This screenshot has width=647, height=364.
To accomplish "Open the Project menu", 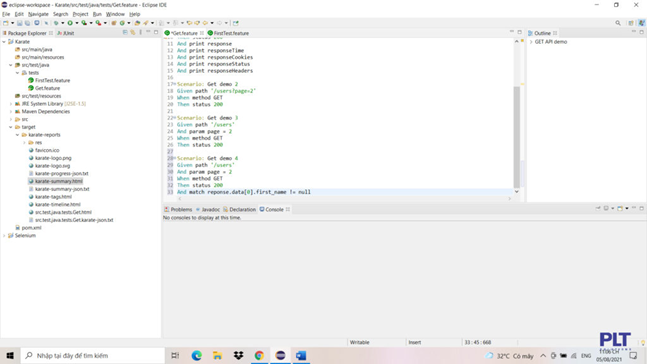I will 80,14.
